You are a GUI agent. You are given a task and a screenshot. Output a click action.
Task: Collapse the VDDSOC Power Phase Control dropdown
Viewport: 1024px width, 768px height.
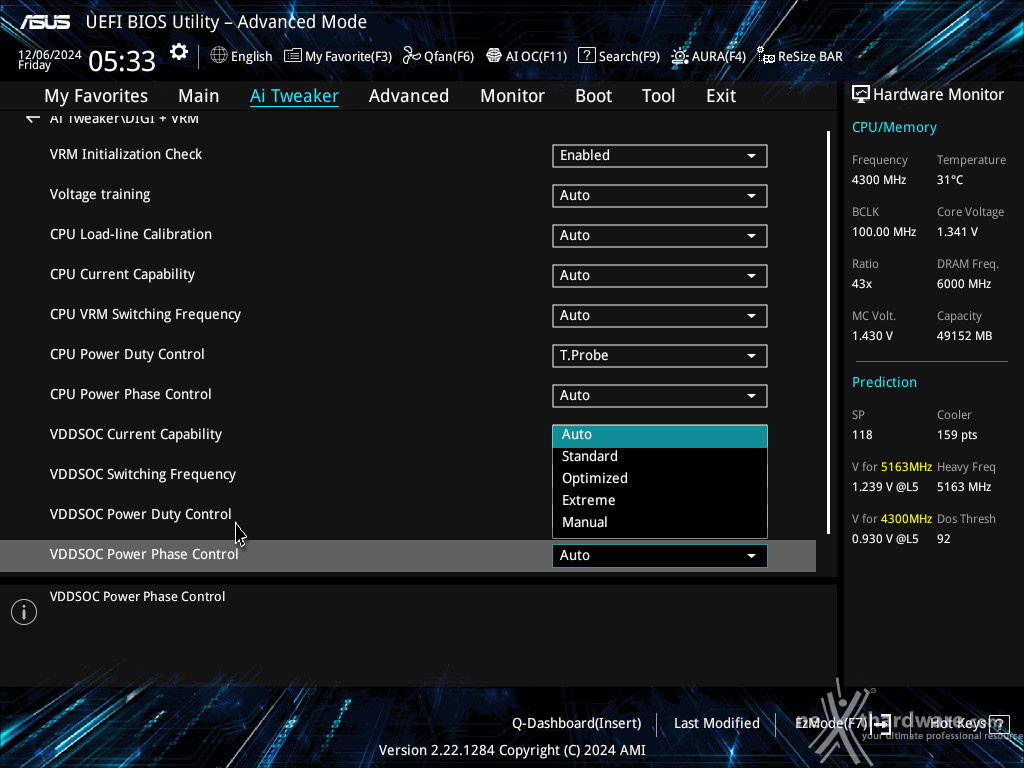click(660, 555)
